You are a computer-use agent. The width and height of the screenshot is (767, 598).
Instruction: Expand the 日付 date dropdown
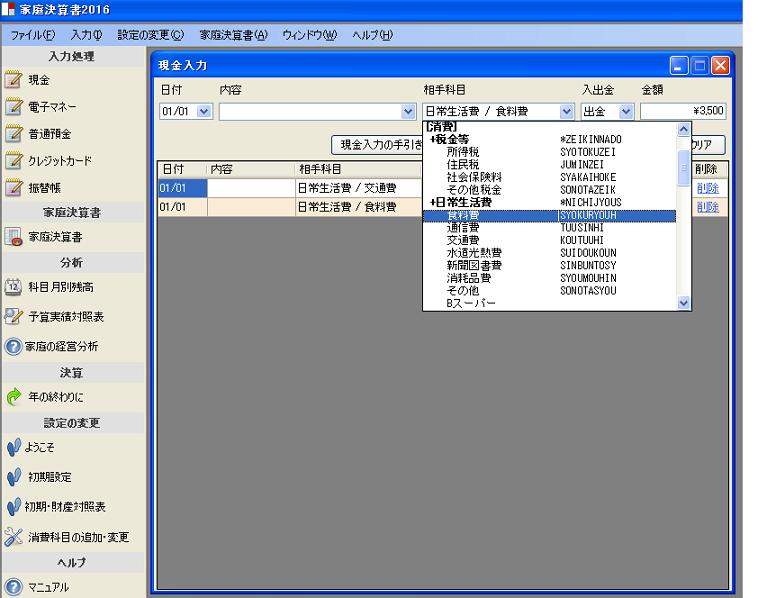[205, 112]
